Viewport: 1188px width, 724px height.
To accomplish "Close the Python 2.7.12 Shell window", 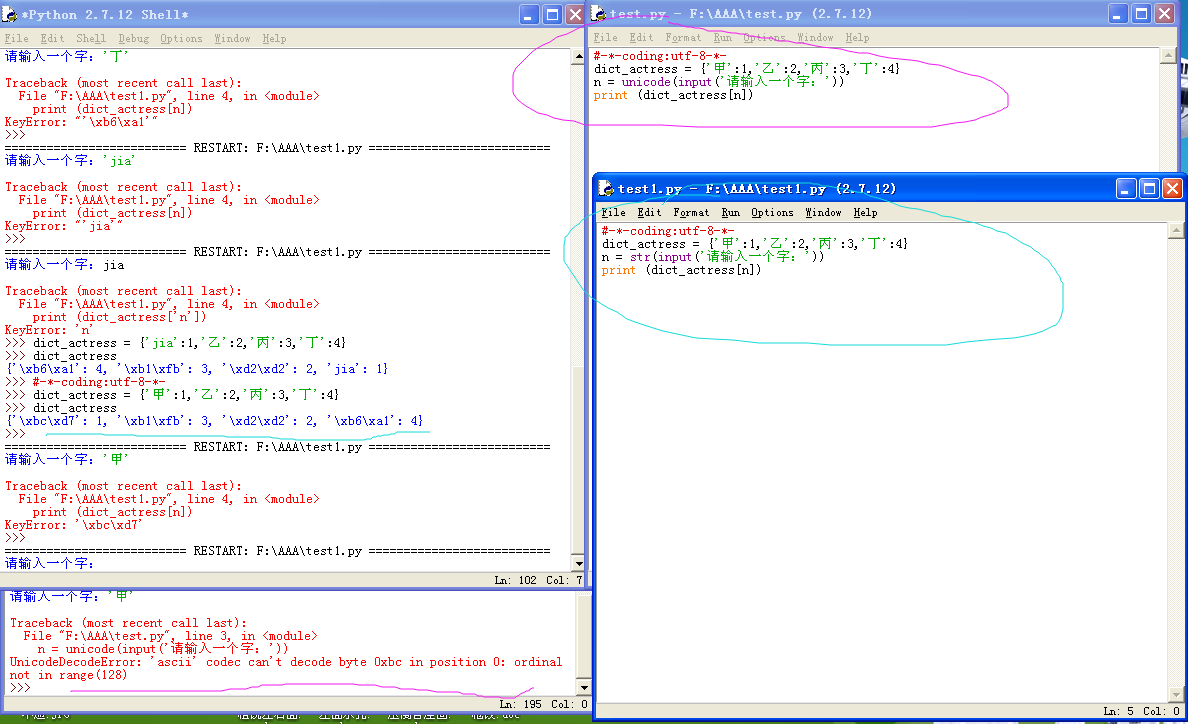I will (x=575, y=14).
